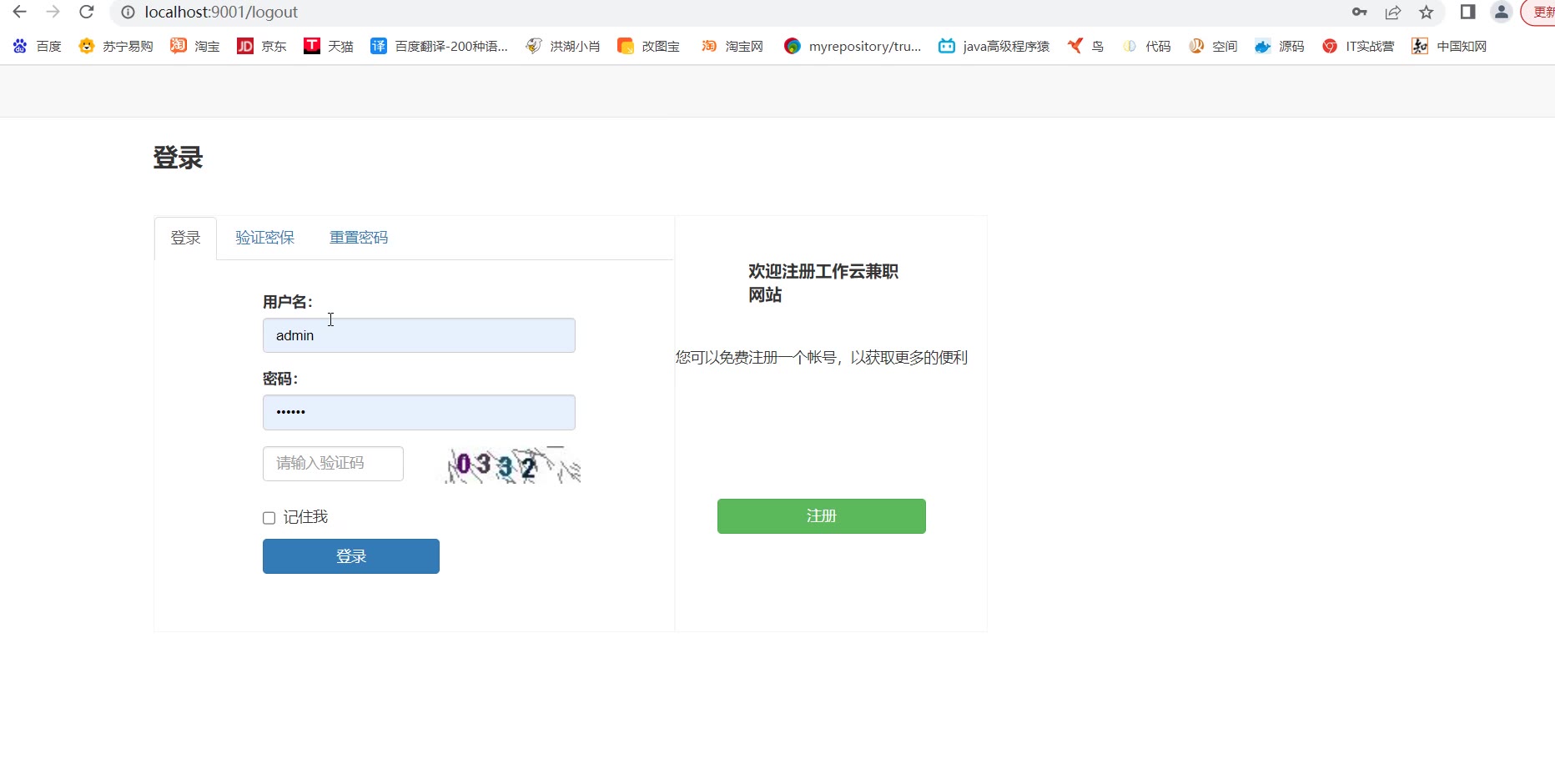1555x784 pixels.
Task: Open the 百度 bookmark
Action: point(38,46)
